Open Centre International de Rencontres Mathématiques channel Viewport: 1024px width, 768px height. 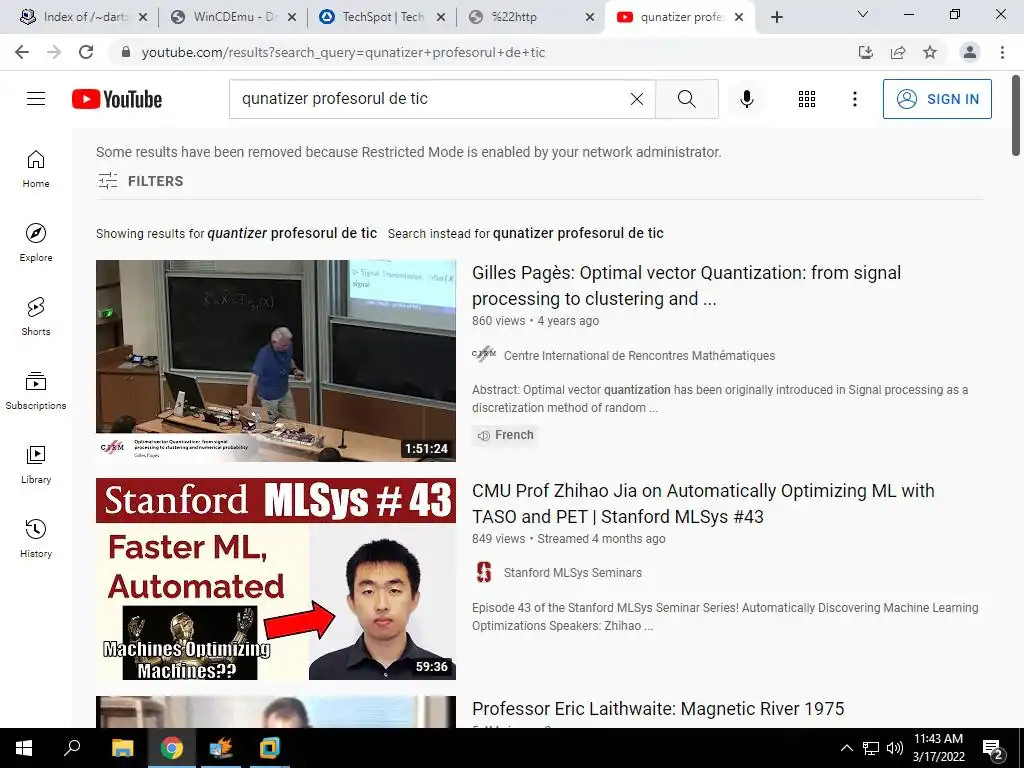(639, 355)
